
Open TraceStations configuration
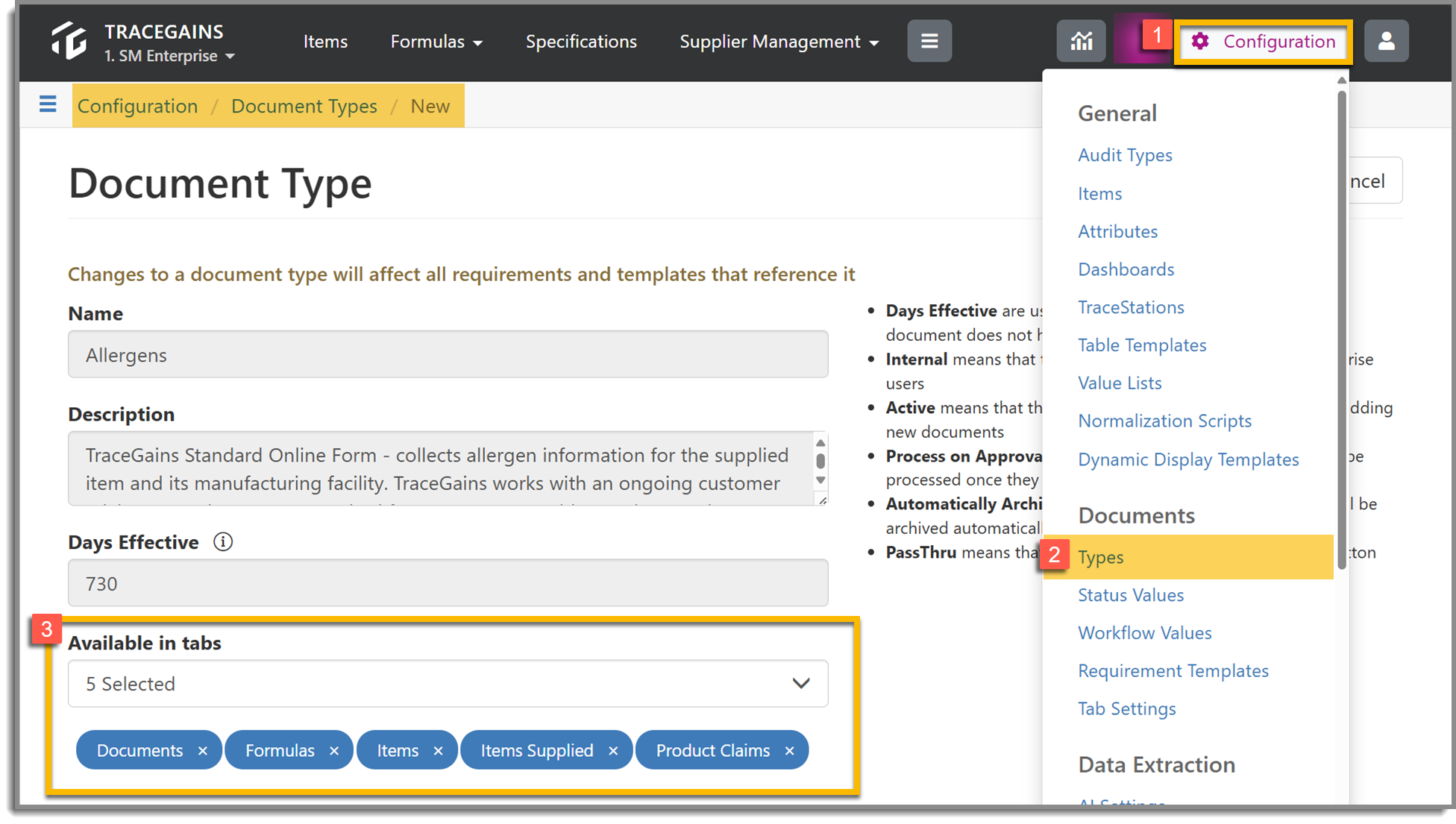click(x=1131, y=308)
